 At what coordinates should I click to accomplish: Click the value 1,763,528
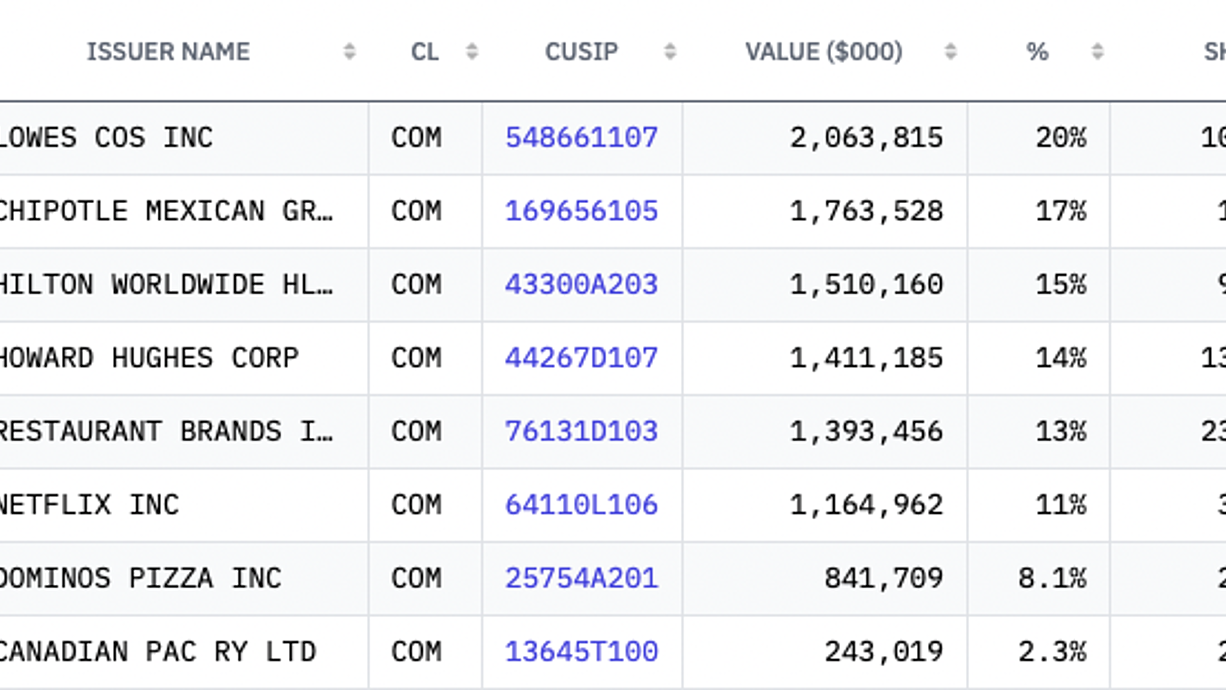coord(866,211)
